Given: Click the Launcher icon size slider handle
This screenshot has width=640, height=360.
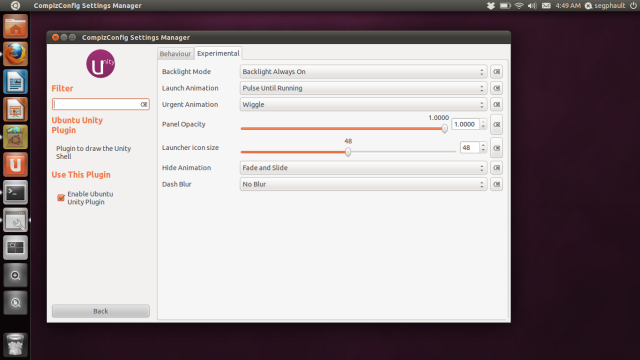Looking at the screenshot, I should coord(348,152).
